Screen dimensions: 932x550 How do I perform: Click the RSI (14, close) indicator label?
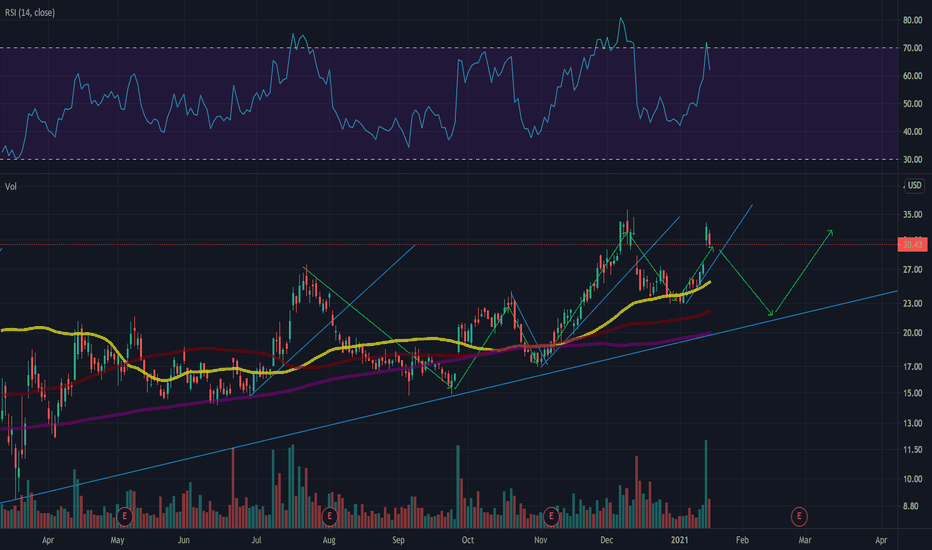coord(30,12)
